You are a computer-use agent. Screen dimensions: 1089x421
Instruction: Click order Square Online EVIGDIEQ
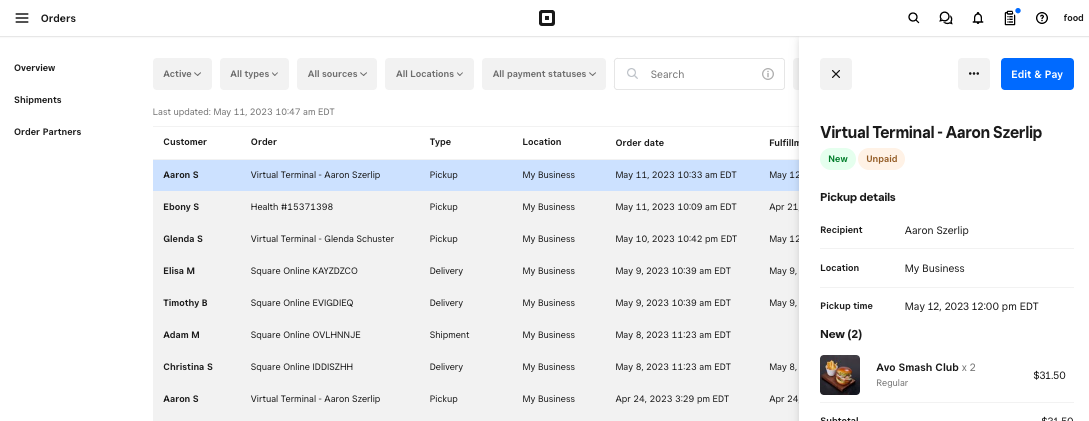pyautogui.click(x=302, y=303)
